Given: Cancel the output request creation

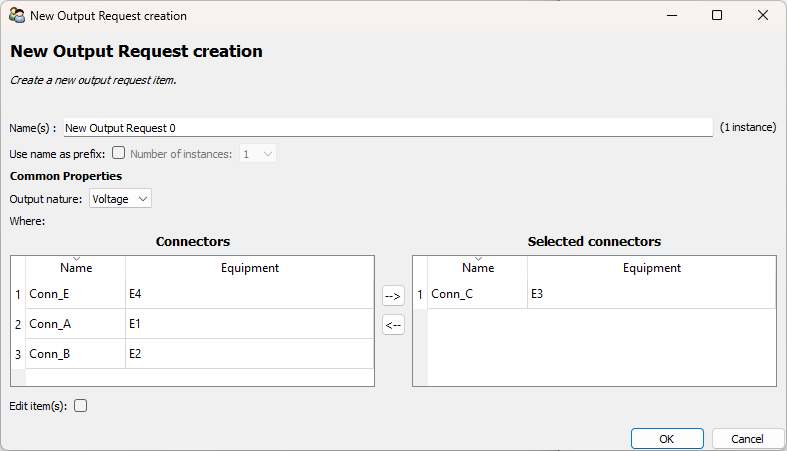Looking at the screenshot, I should click(x=747, y=439).
